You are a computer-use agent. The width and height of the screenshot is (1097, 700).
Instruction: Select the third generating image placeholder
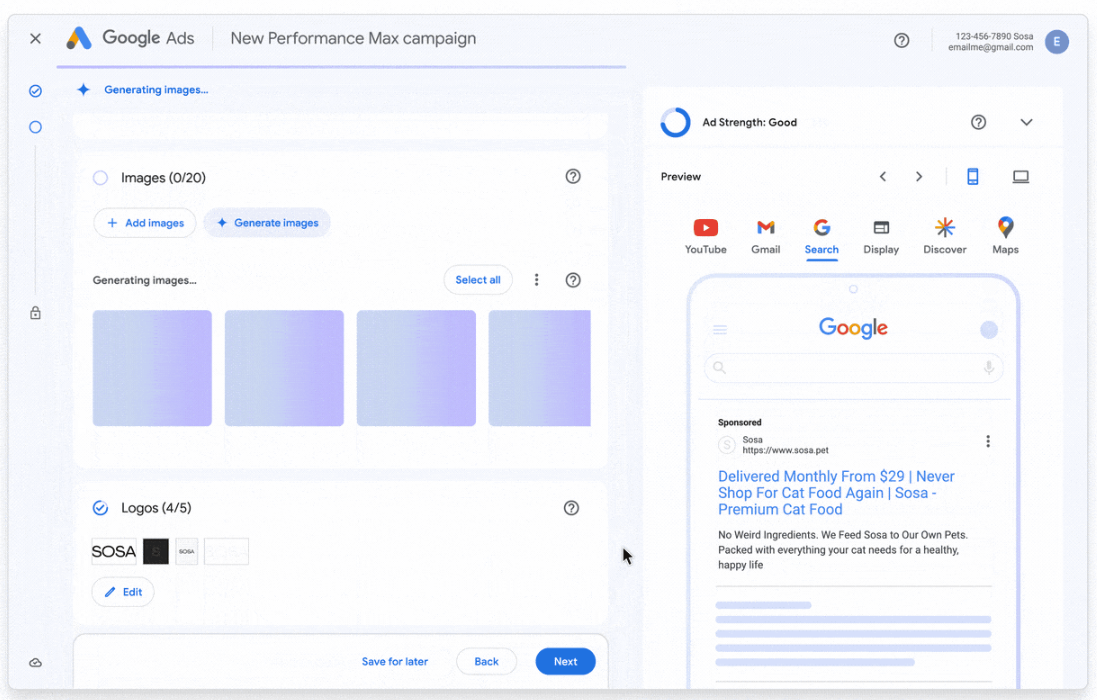tap(416, 369)
